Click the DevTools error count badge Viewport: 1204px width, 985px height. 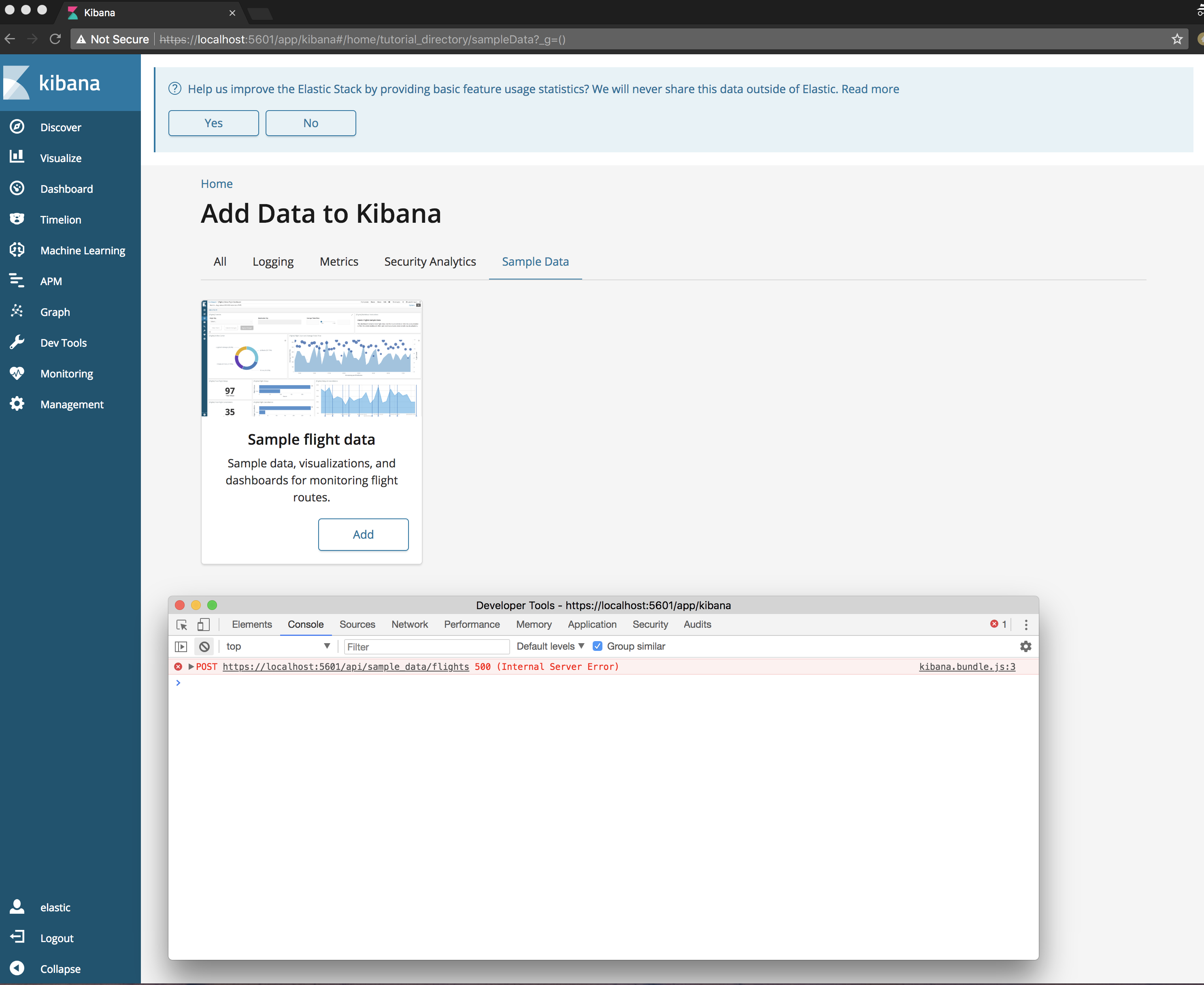(999, 624)
